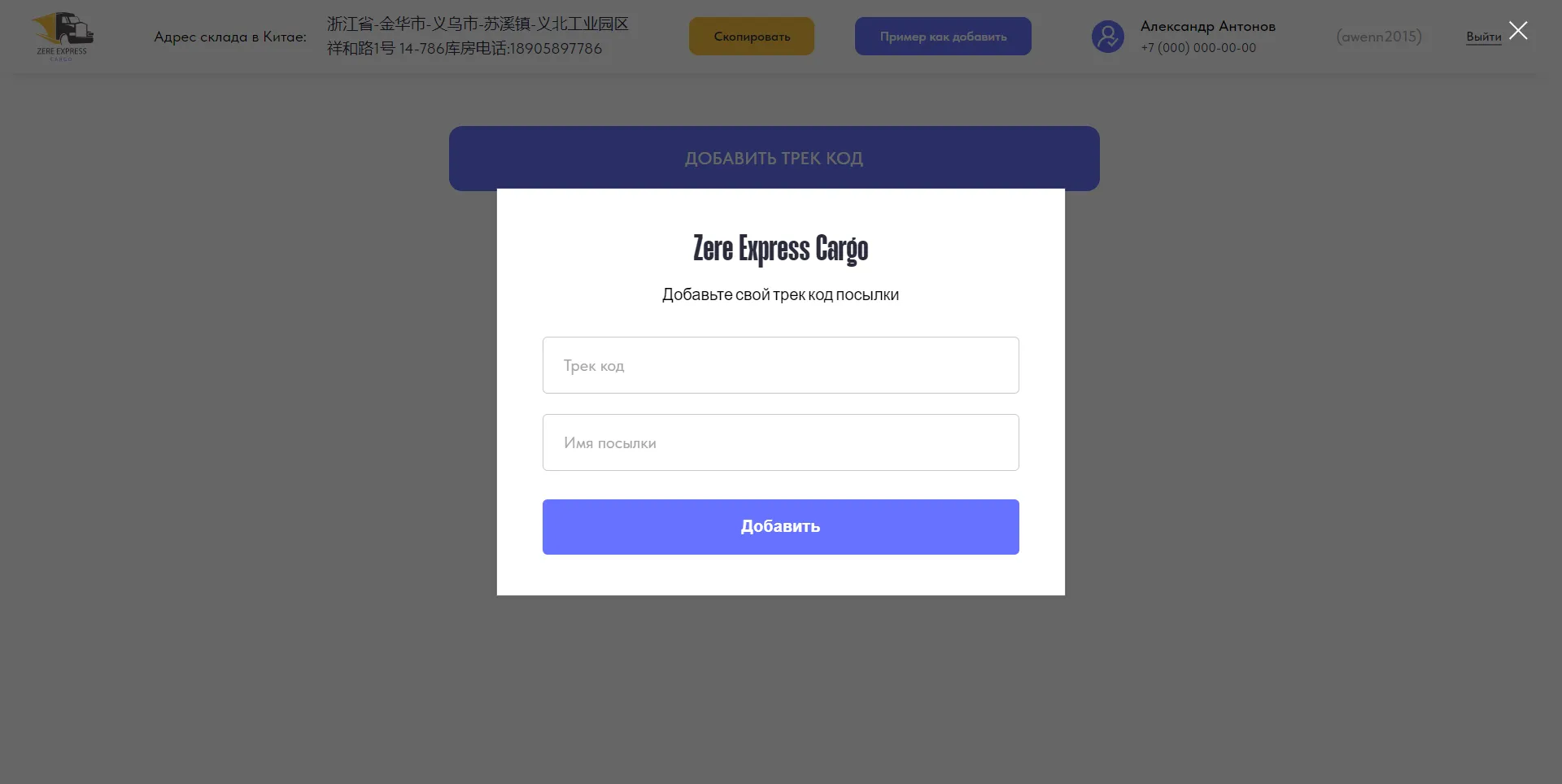Click the username (awenn2015)

(1378, 37)
